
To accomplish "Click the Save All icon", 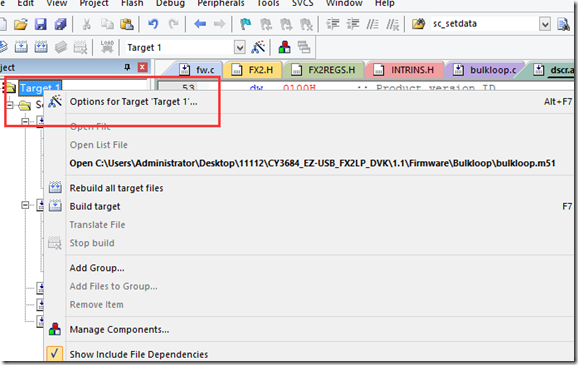I will tap(60, 24).
